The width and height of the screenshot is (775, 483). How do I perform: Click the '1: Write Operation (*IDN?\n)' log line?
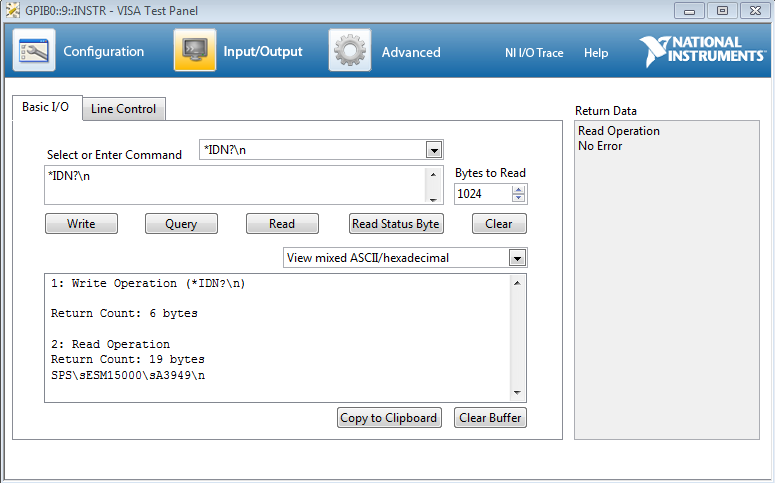[x=148, y=283]
